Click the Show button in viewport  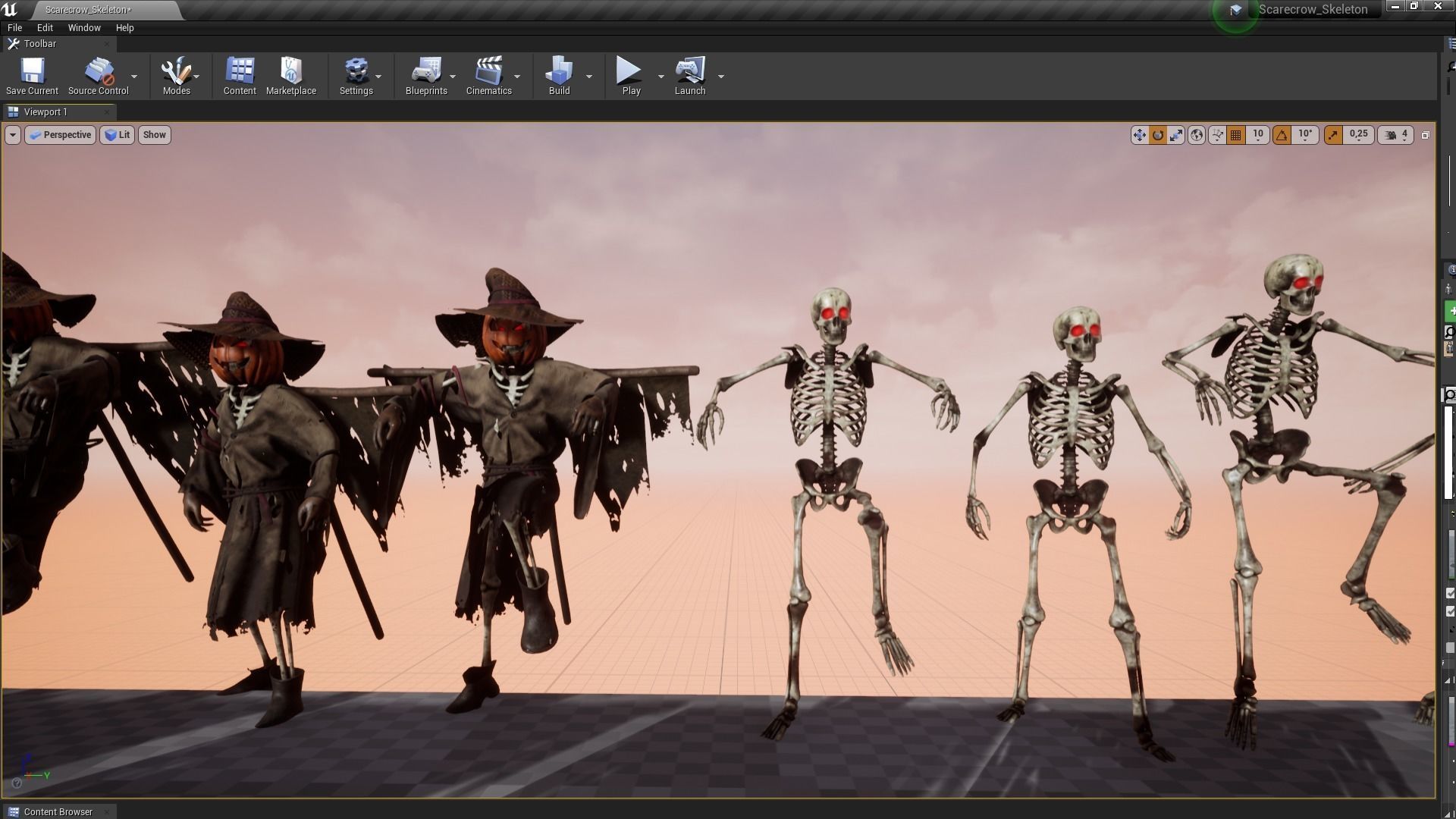point(154,135)
